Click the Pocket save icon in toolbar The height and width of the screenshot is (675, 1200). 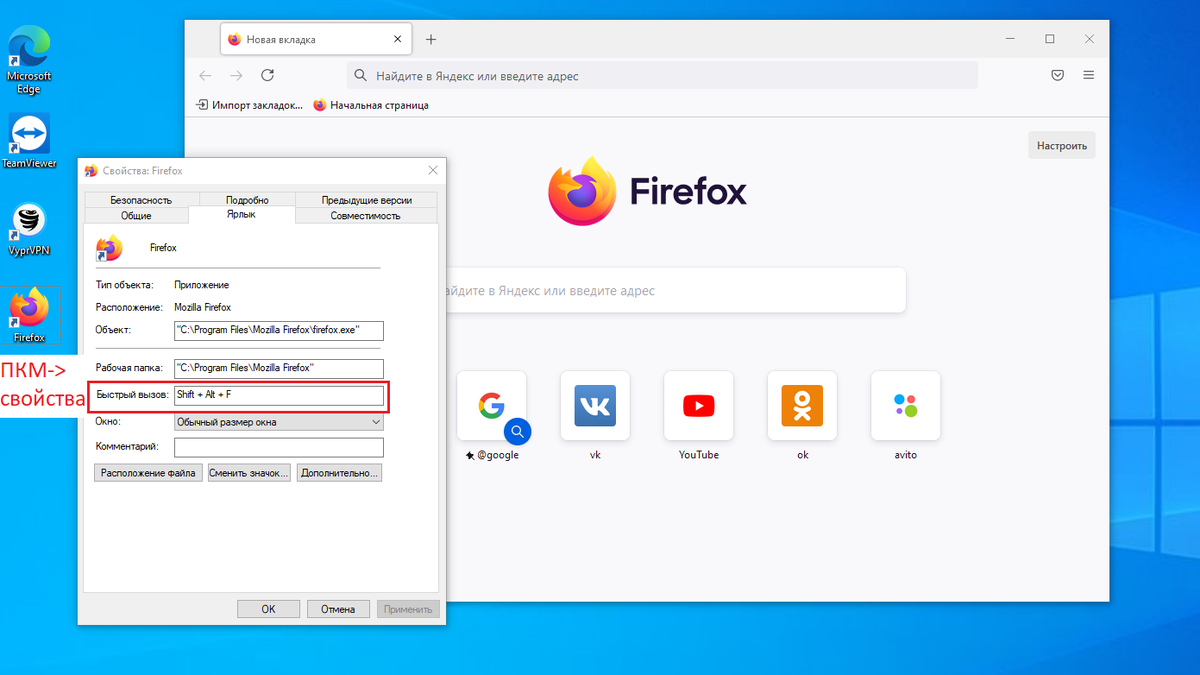[x=1057, y=75]
